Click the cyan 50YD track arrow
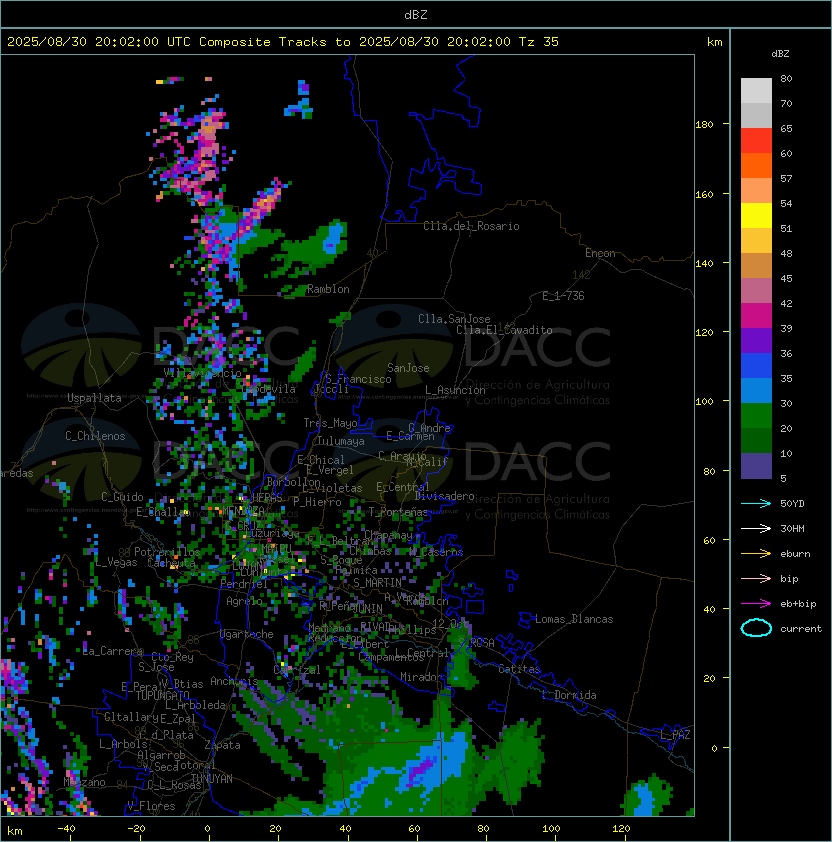 pyautogui.click(x=756, y=503)
